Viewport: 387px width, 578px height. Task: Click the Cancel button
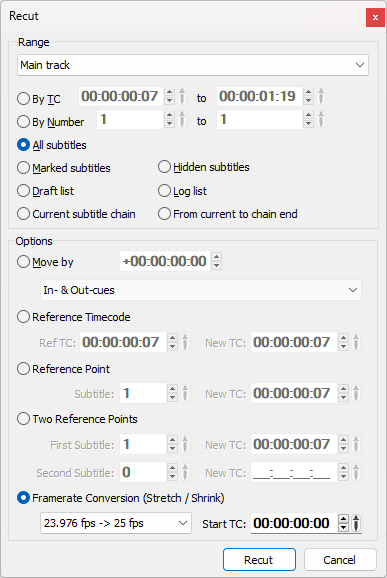coord(340,560)
